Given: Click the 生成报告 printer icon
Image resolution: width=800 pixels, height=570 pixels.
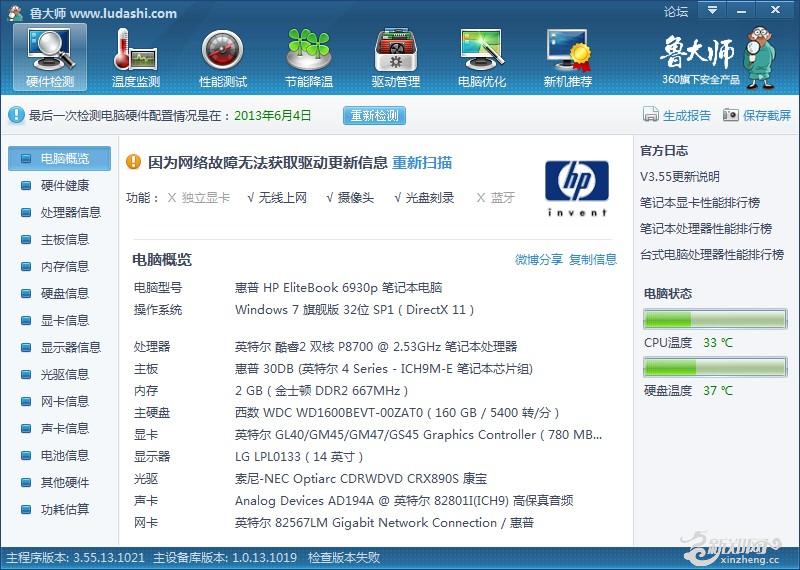Looking at the screenshot, I should 651,115.
